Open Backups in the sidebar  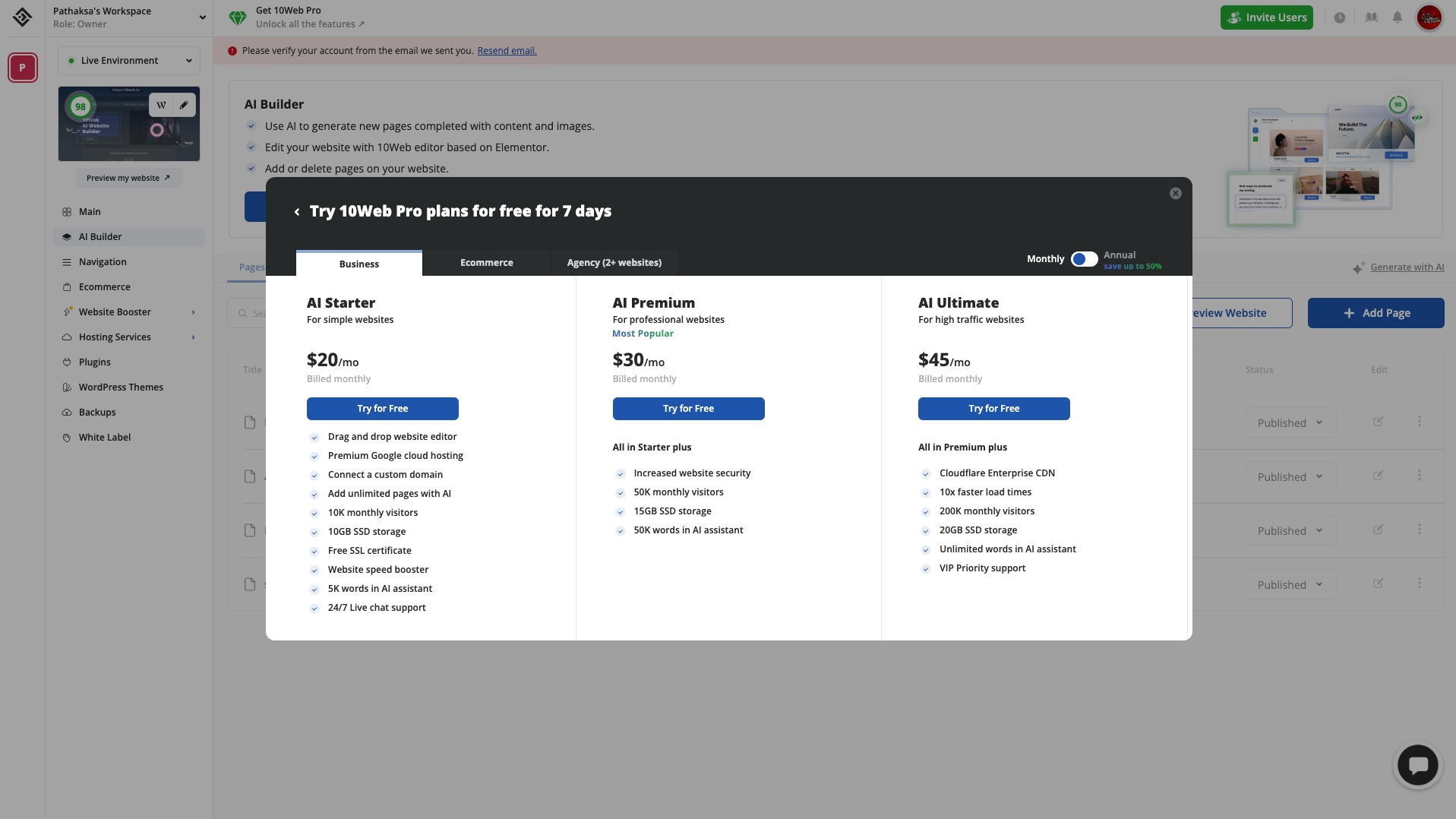pyautogui.click(x=97, y=413)
